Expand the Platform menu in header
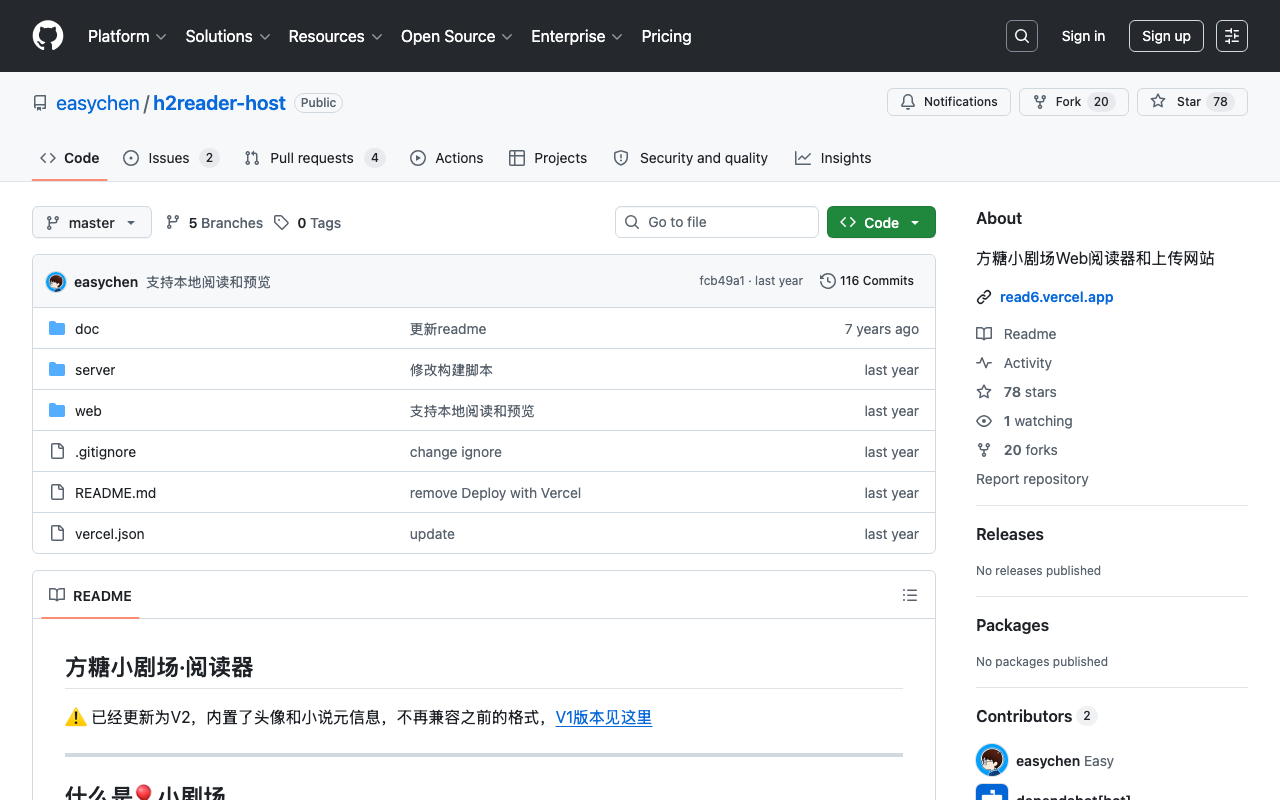 pyautogui.click(x=127, y=36)
